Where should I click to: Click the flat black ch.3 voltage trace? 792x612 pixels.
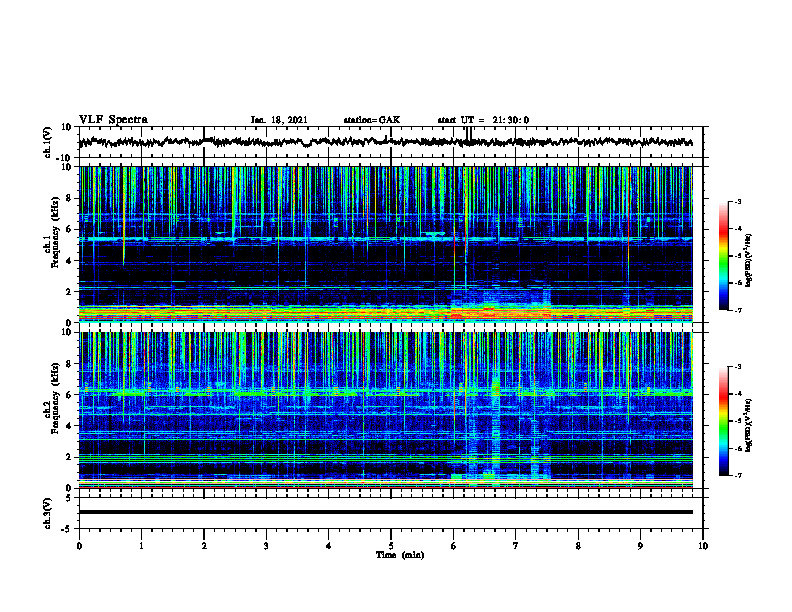pyautogui.click(x=386, y=512)
